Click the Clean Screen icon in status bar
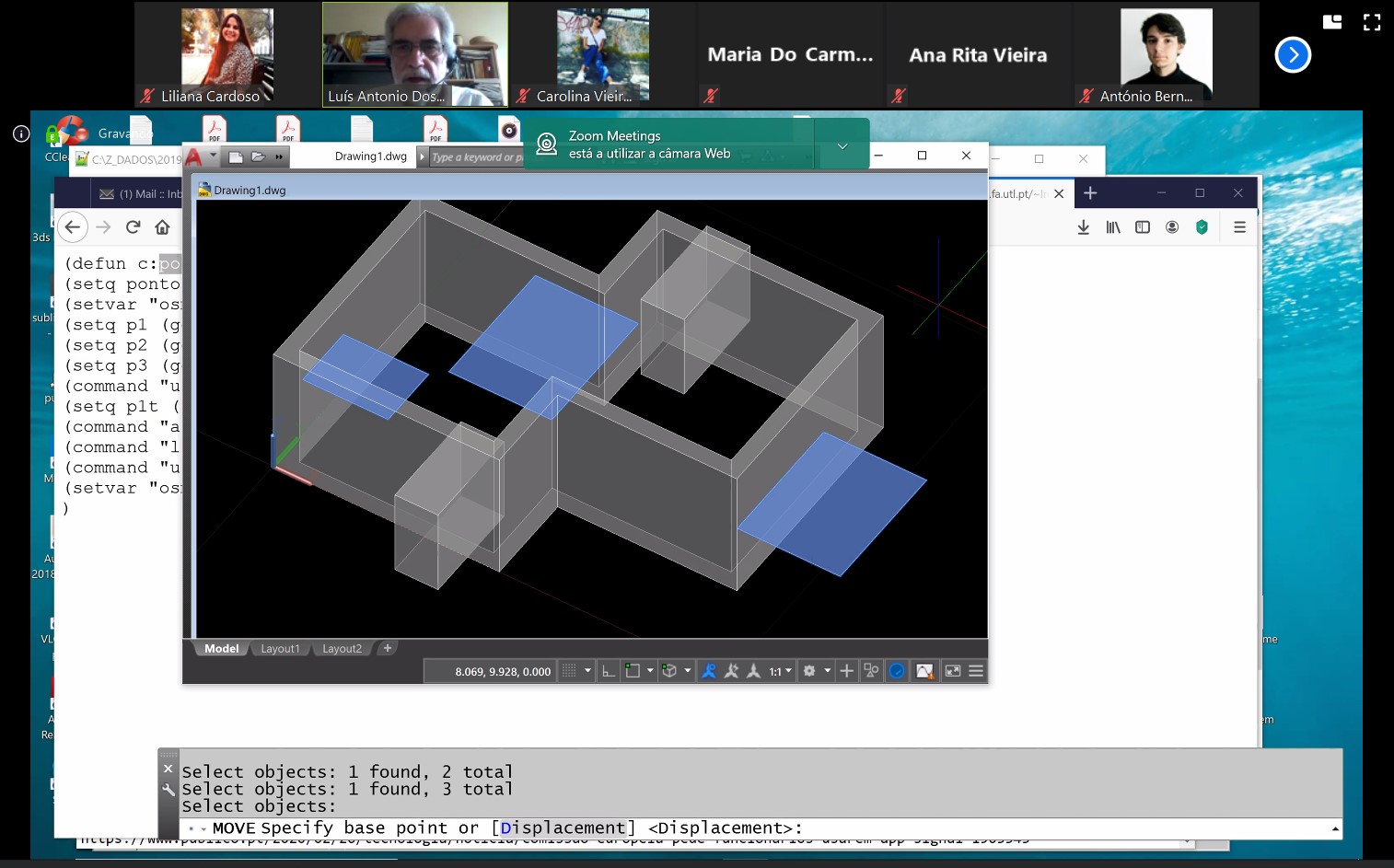 pos(953,671)
